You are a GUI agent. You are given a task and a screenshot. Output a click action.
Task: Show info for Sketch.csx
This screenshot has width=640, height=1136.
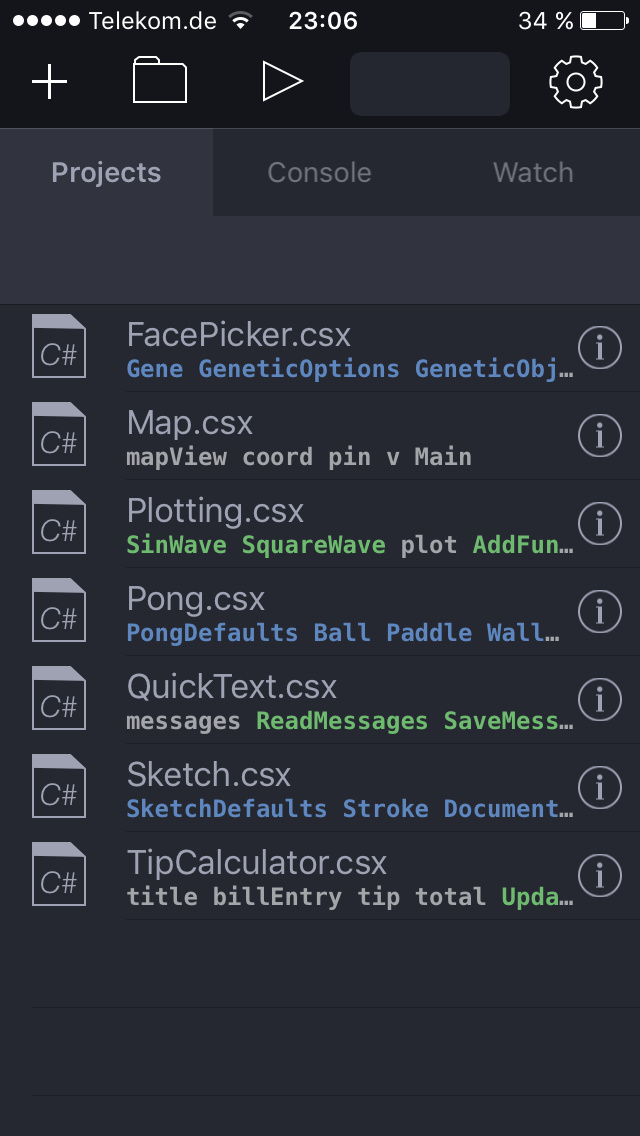click(x=600, y=787)
